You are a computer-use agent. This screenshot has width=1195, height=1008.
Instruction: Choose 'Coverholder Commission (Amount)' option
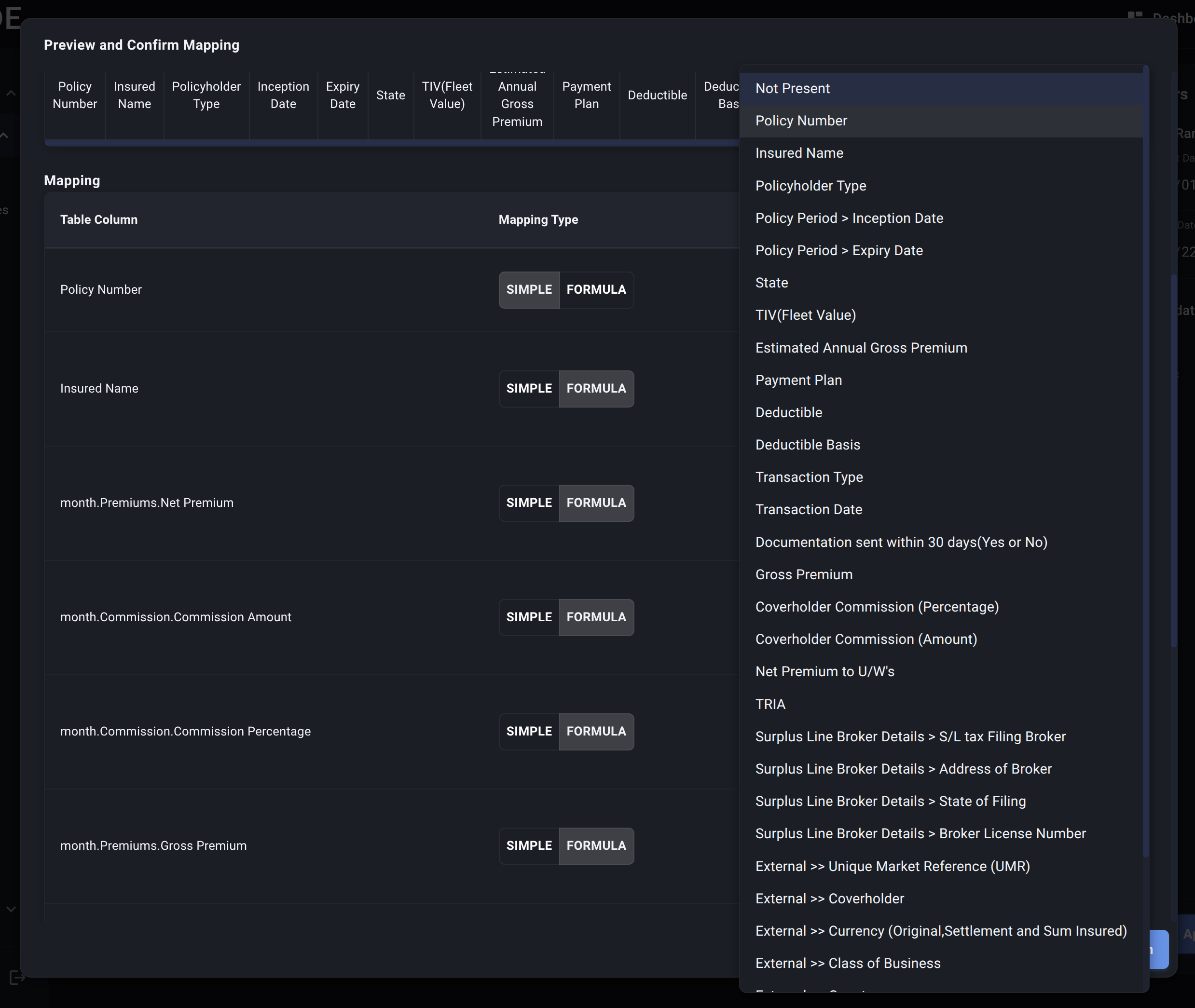tap(866, 640)
